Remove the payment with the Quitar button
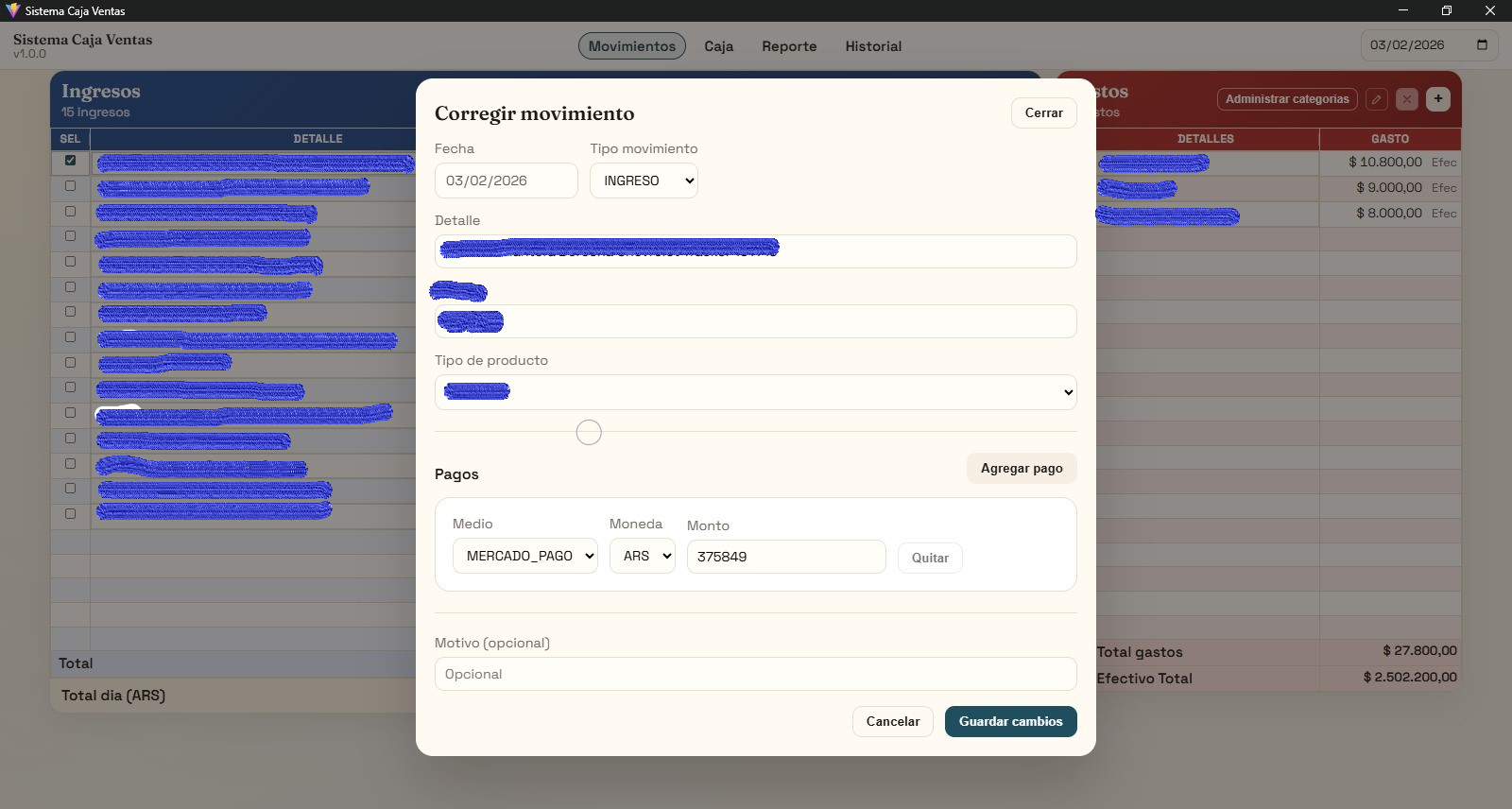 (x=930, y=558)
